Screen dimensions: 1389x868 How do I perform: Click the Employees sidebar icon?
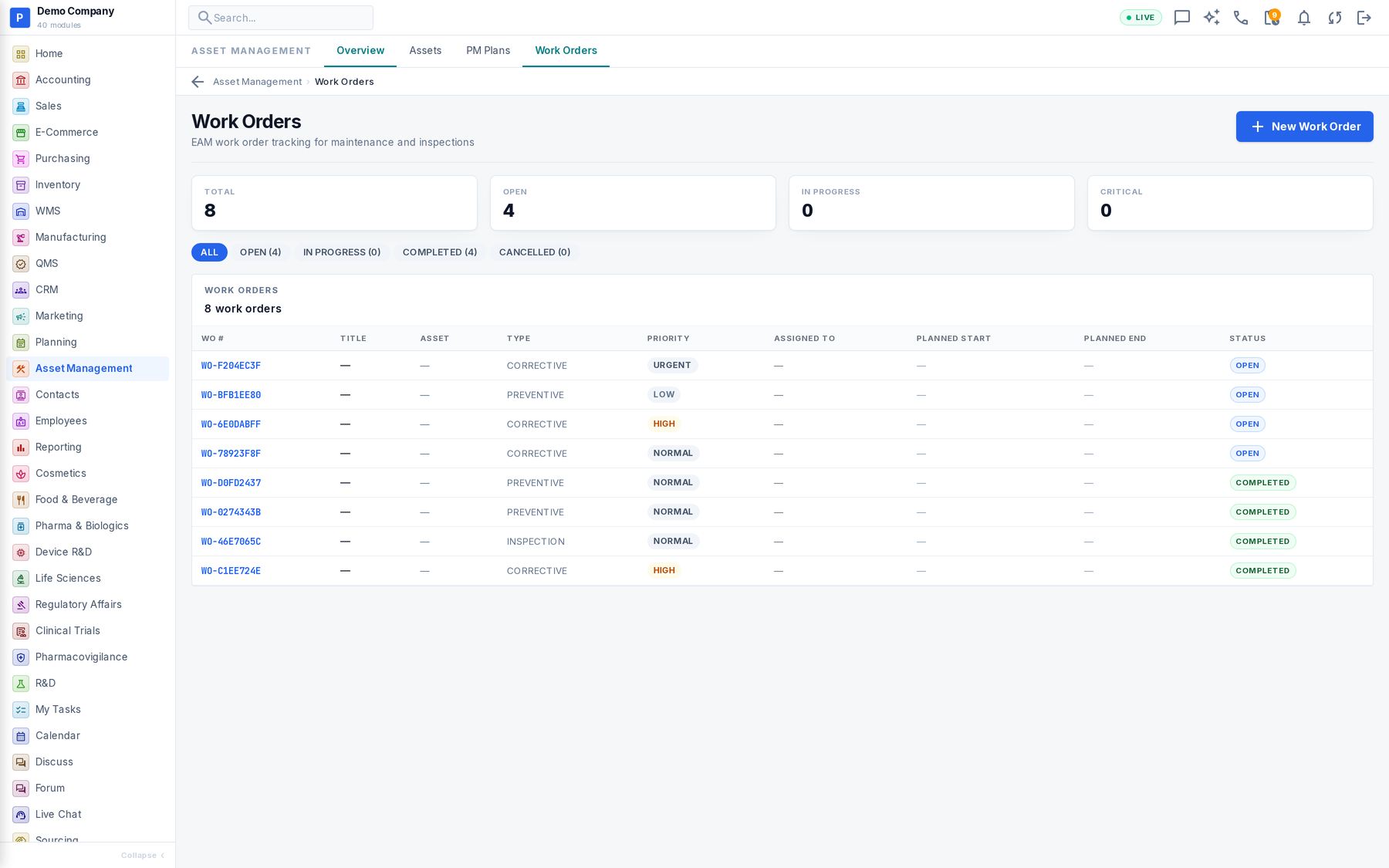(x=21, y=421)
